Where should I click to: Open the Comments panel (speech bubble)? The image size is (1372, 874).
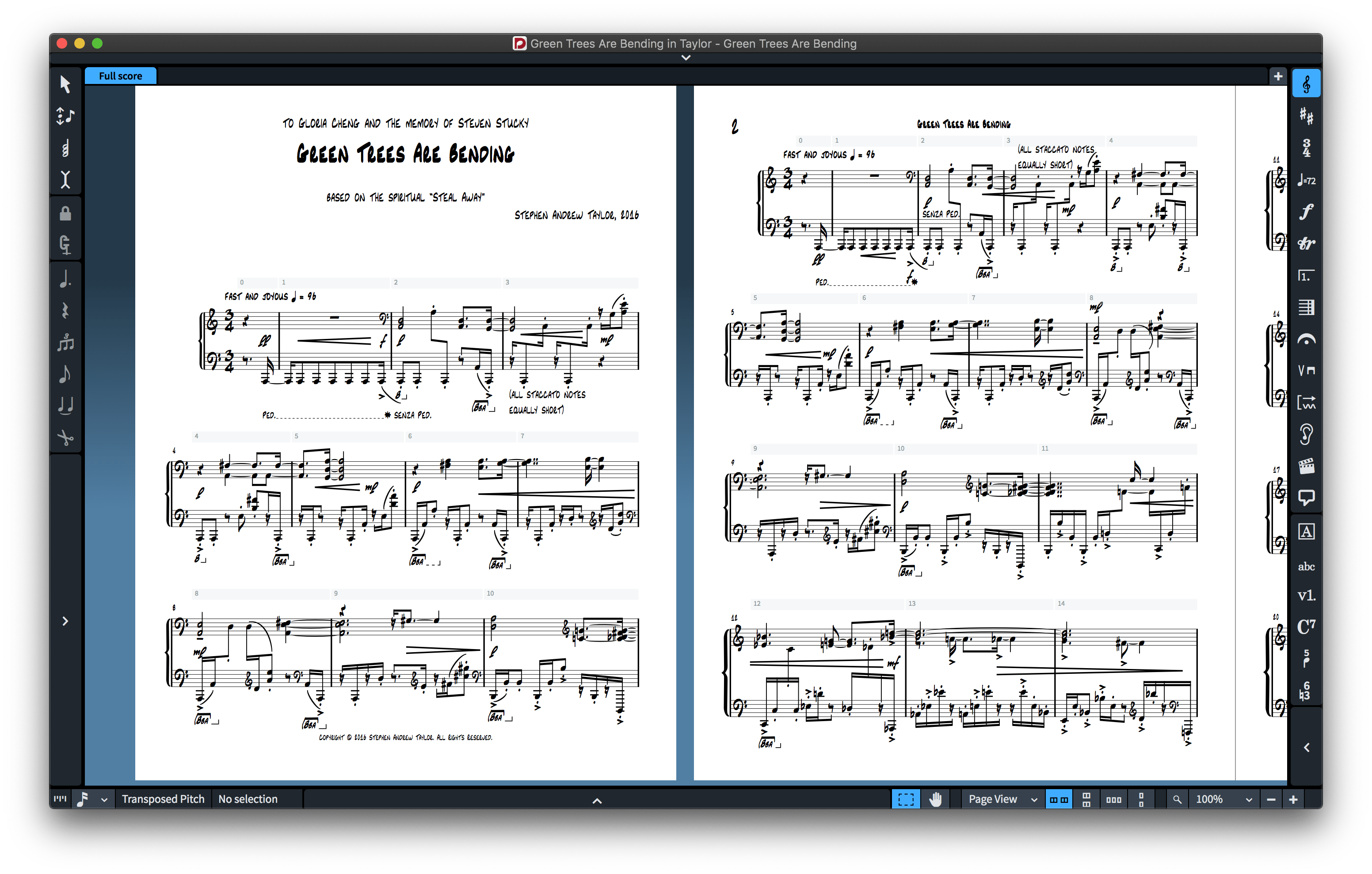point(1306,498)
